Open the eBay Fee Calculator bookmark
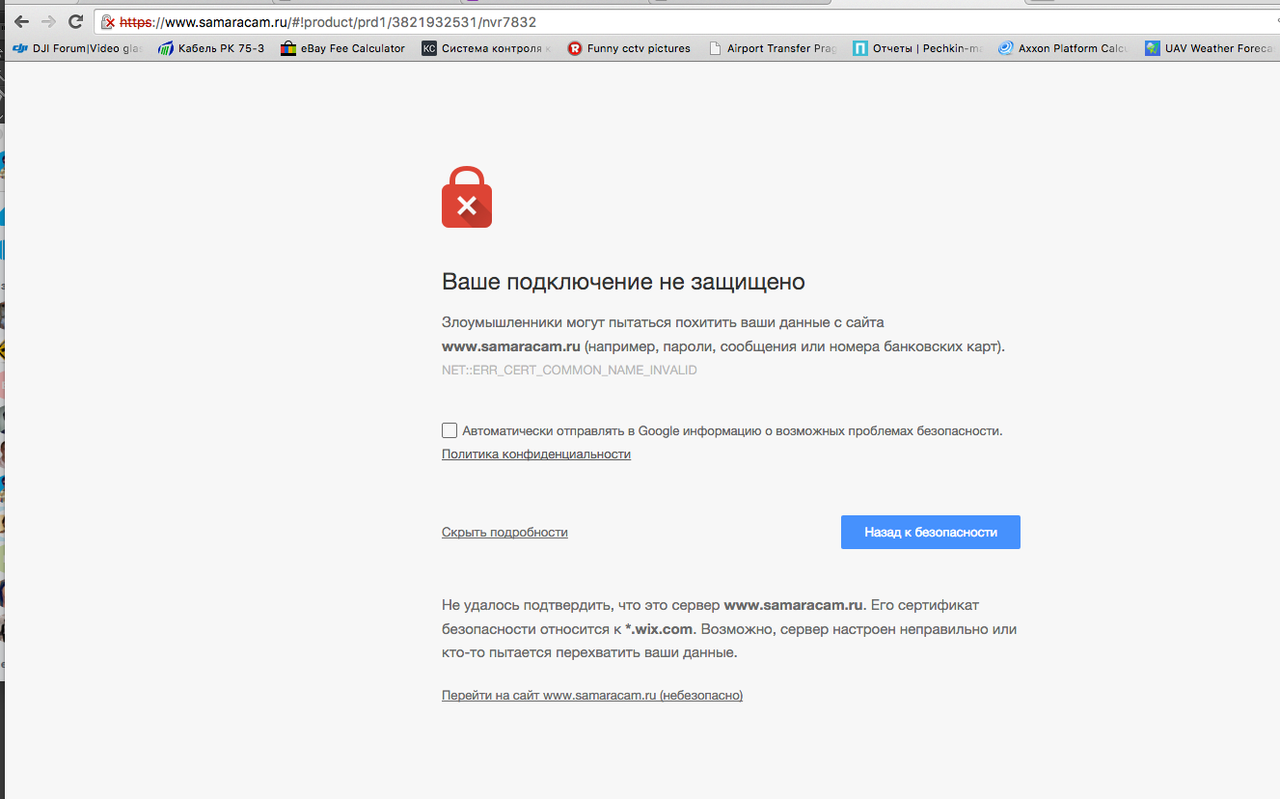1280x799 pixels. [343, 48]
